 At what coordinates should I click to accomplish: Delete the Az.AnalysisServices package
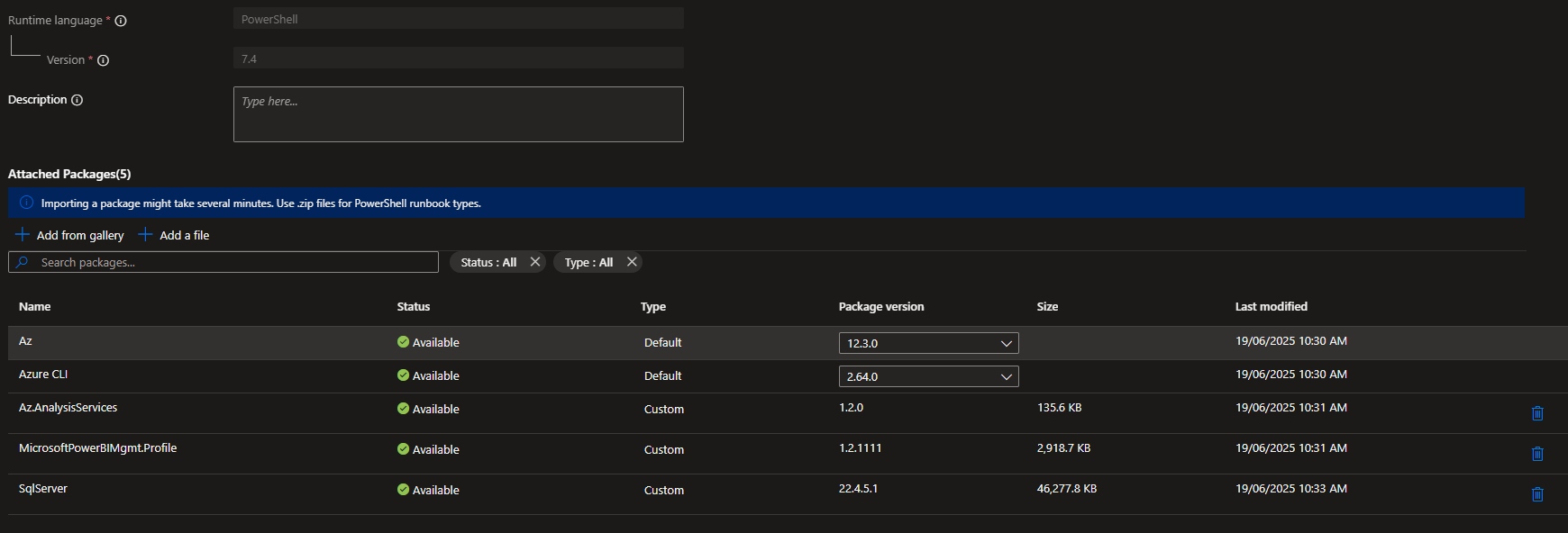coord(1537,413)
